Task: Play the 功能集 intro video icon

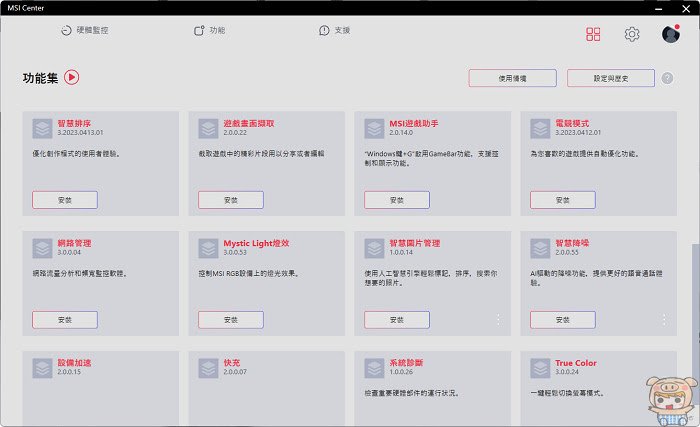Action: 71,77
